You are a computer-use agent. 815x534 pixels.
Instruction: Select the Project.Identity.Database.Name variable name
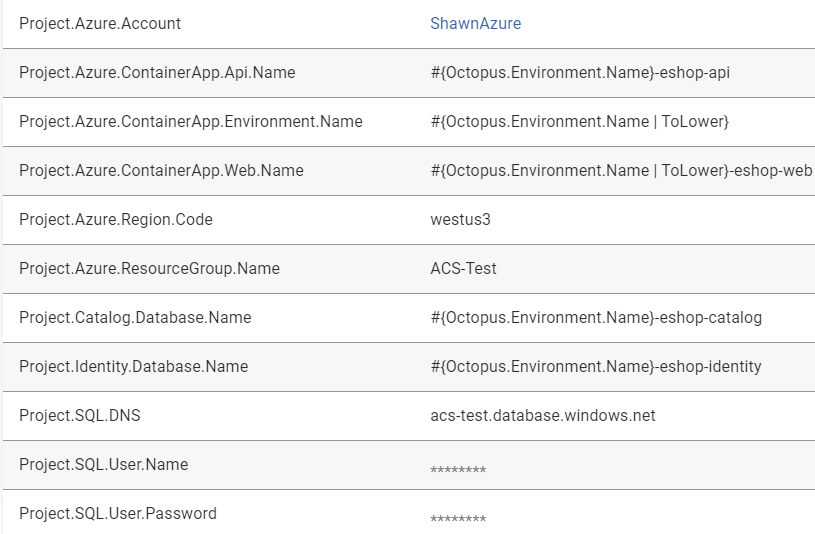tap(133, 366)
